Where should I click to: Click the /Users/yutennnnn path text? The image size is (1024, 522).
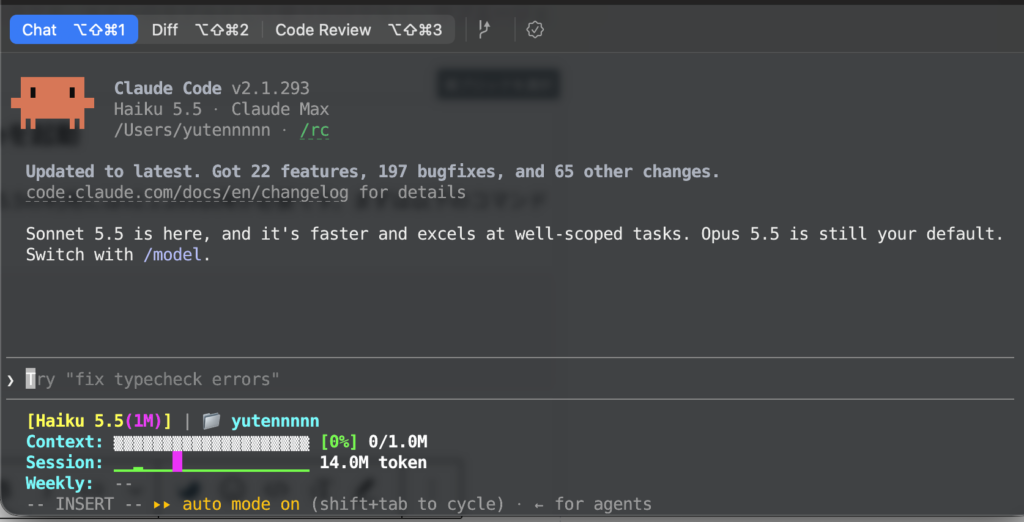192,130
